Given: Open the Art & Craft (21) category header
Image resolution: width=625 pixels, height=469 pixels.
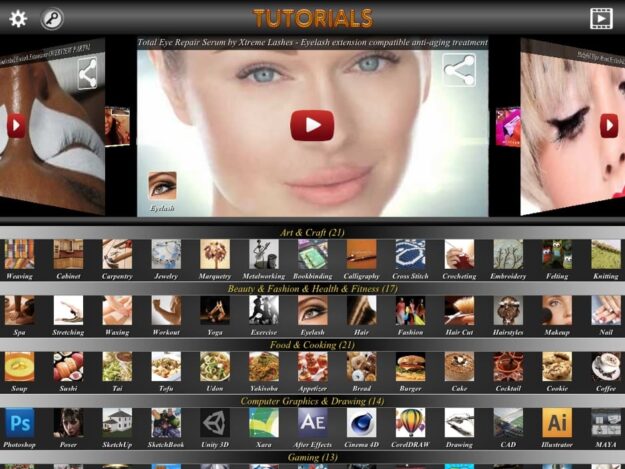Looking at the screenshot, I should click(312, 232).
